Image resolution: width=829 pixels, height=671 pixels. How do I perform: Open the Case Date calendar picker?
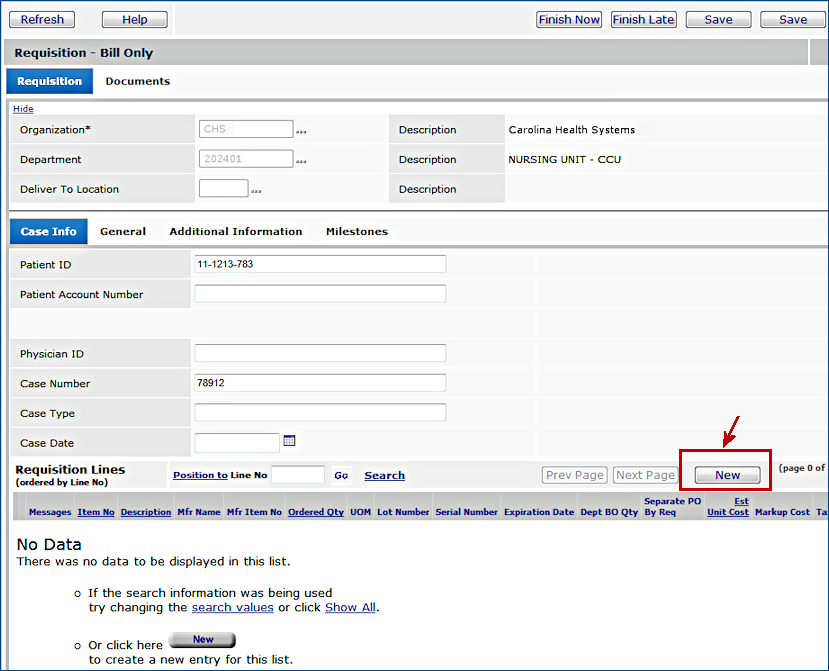point(289,441)
